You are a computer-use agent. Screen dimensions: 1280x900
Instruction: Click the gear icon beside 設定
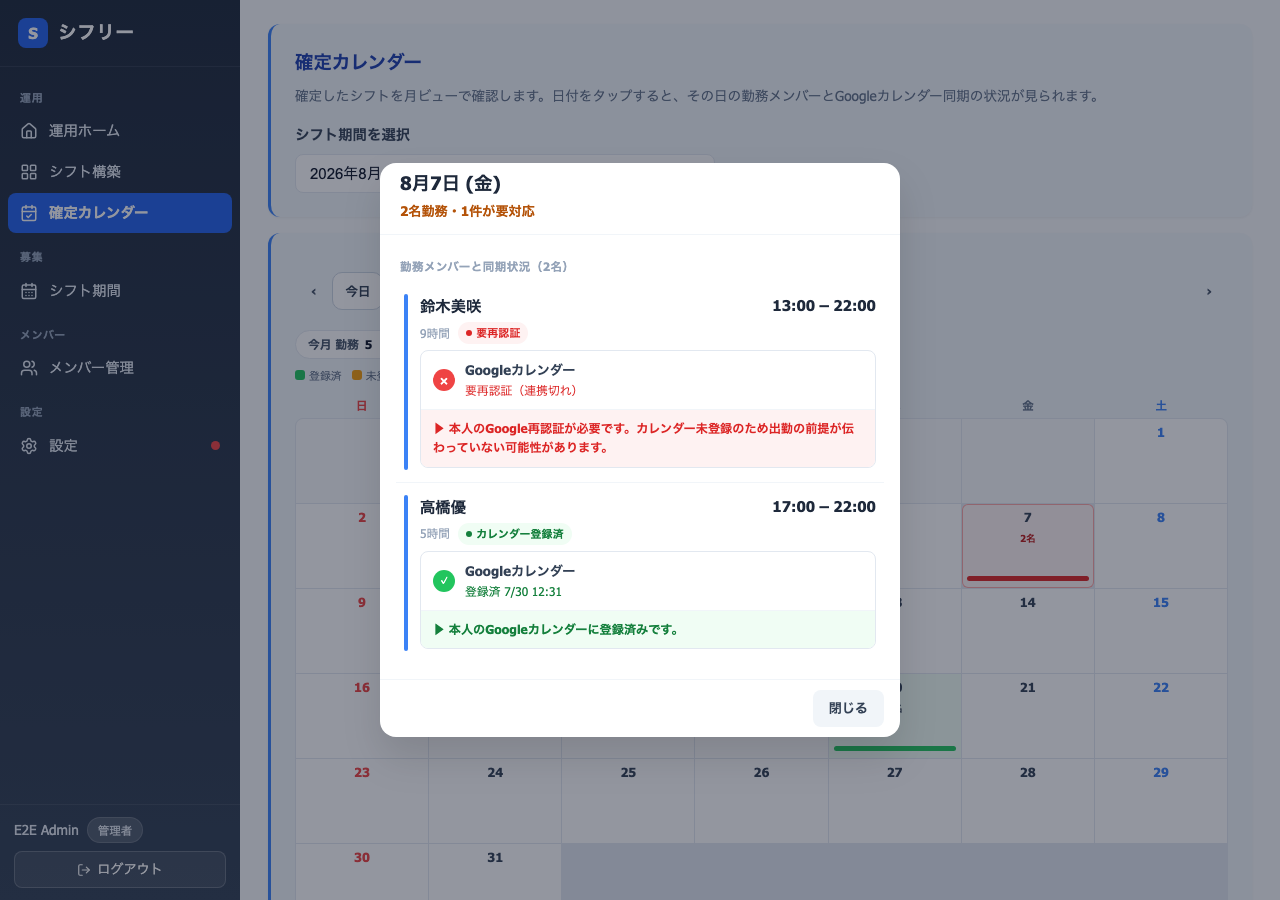(29, 446)
